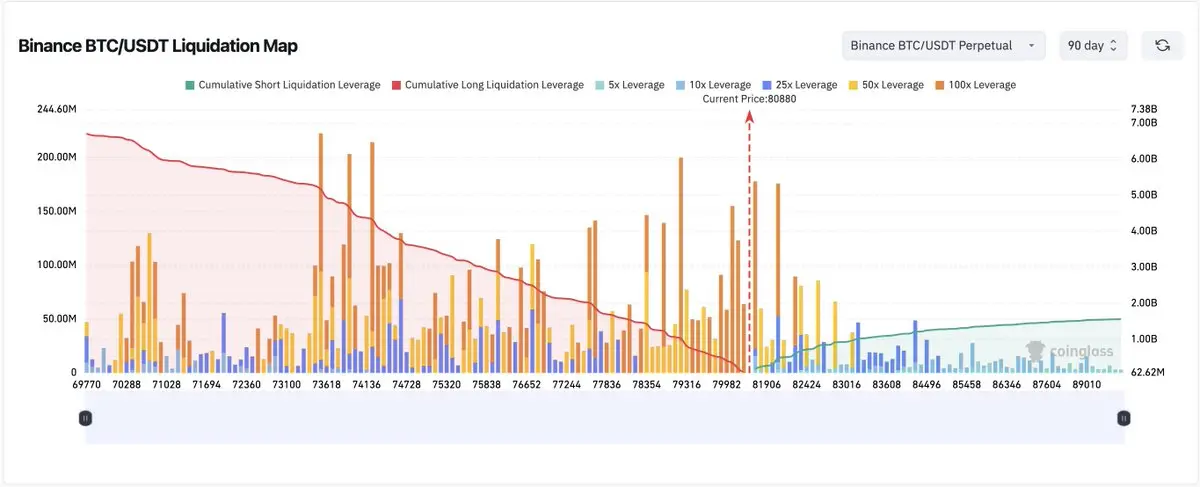The height and width of the screenshot is (487, 1200).
Task: Click left y-axis value 244.60M
Action: pyautogui.click(x=56, y=109)
